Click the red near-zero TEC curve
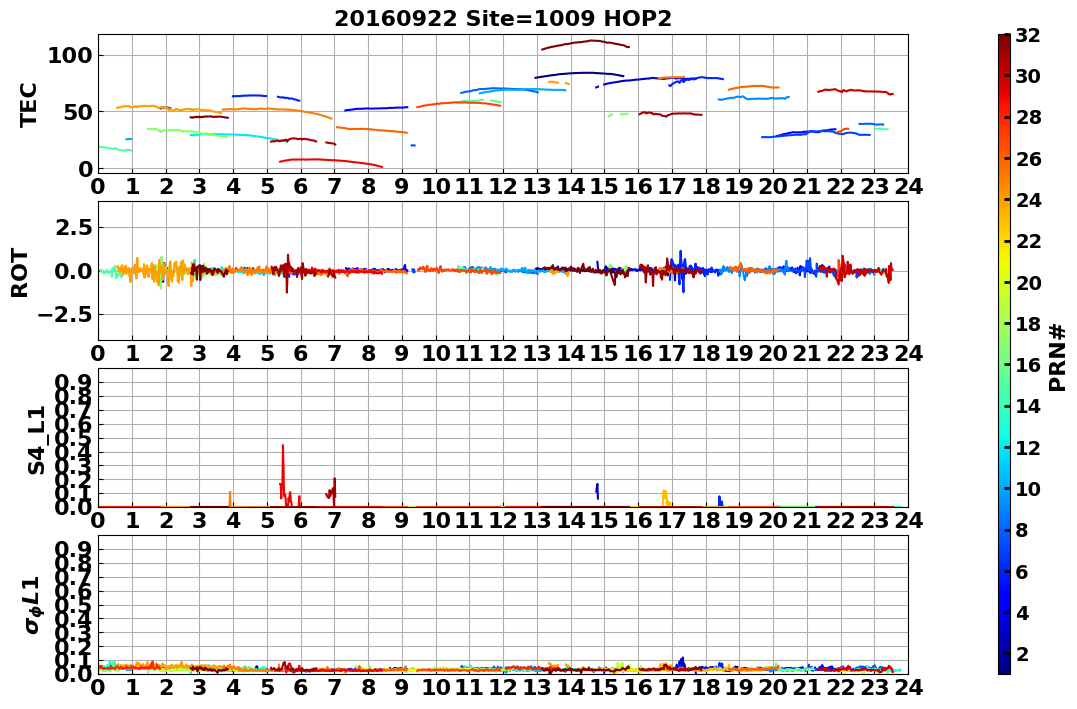 330,162
